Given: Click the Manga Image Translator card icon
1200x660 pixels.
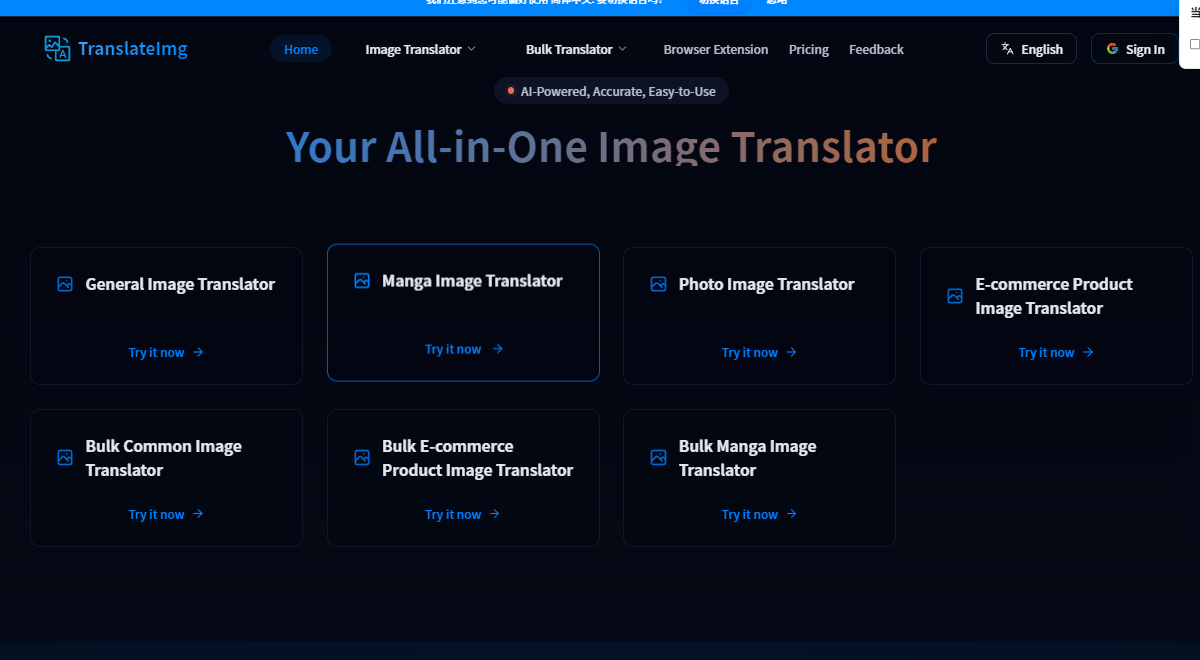Looking at the screenshot, I should click(362, 281).
